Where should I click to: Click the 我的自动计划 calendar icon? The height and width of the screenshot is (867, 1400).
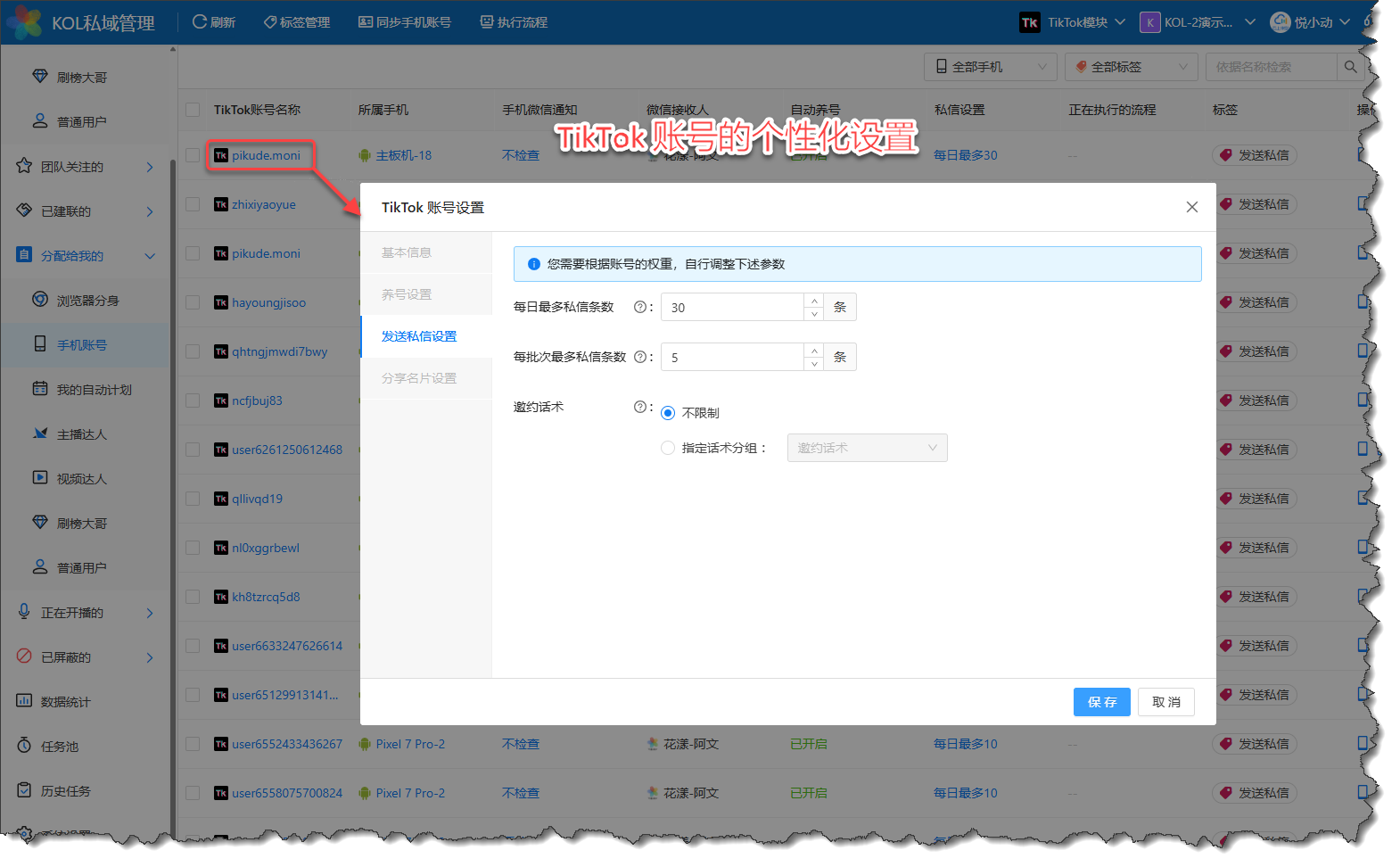[x=40, y=388]
